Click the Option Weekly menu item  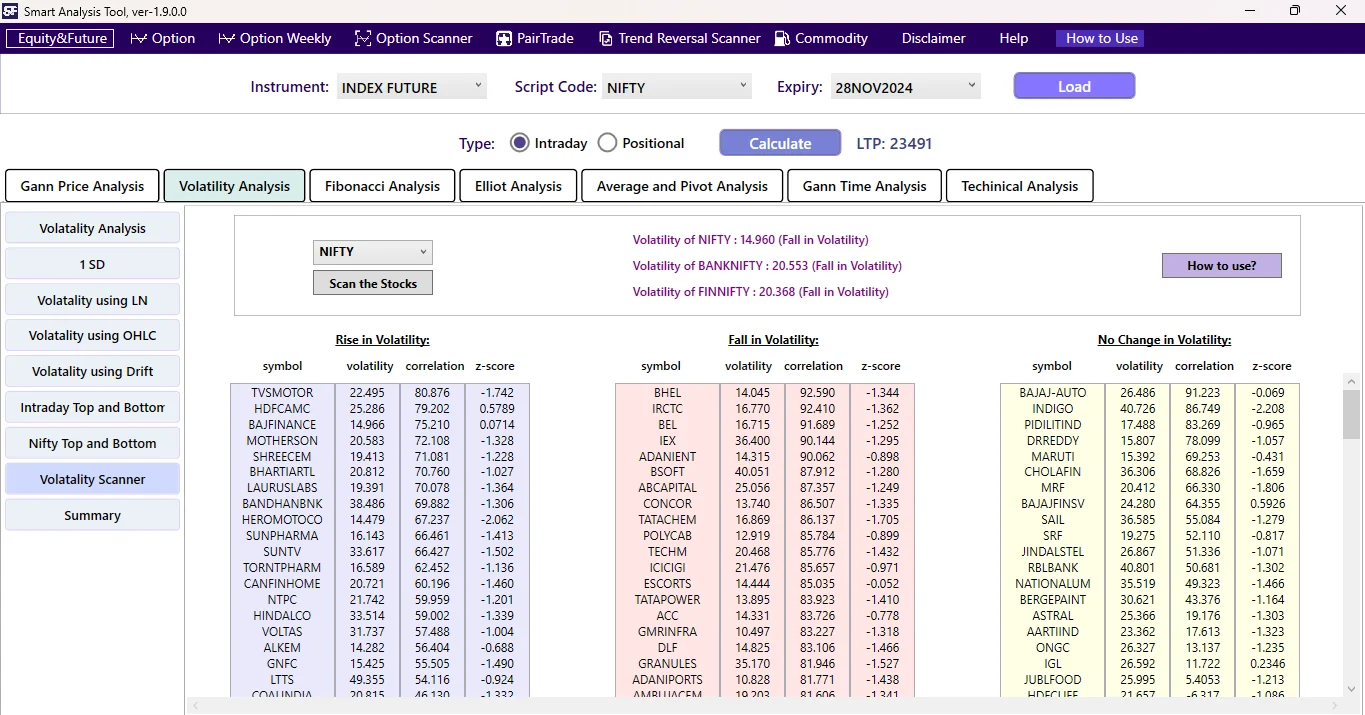[283, 38]
